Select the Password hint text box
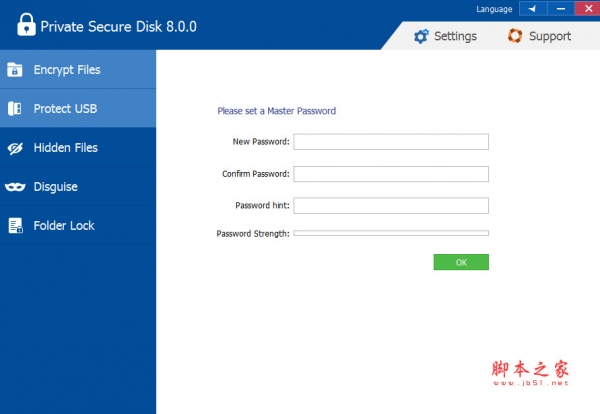The width and height of the screenshot is (600, 414). click(x=391, y=206)
